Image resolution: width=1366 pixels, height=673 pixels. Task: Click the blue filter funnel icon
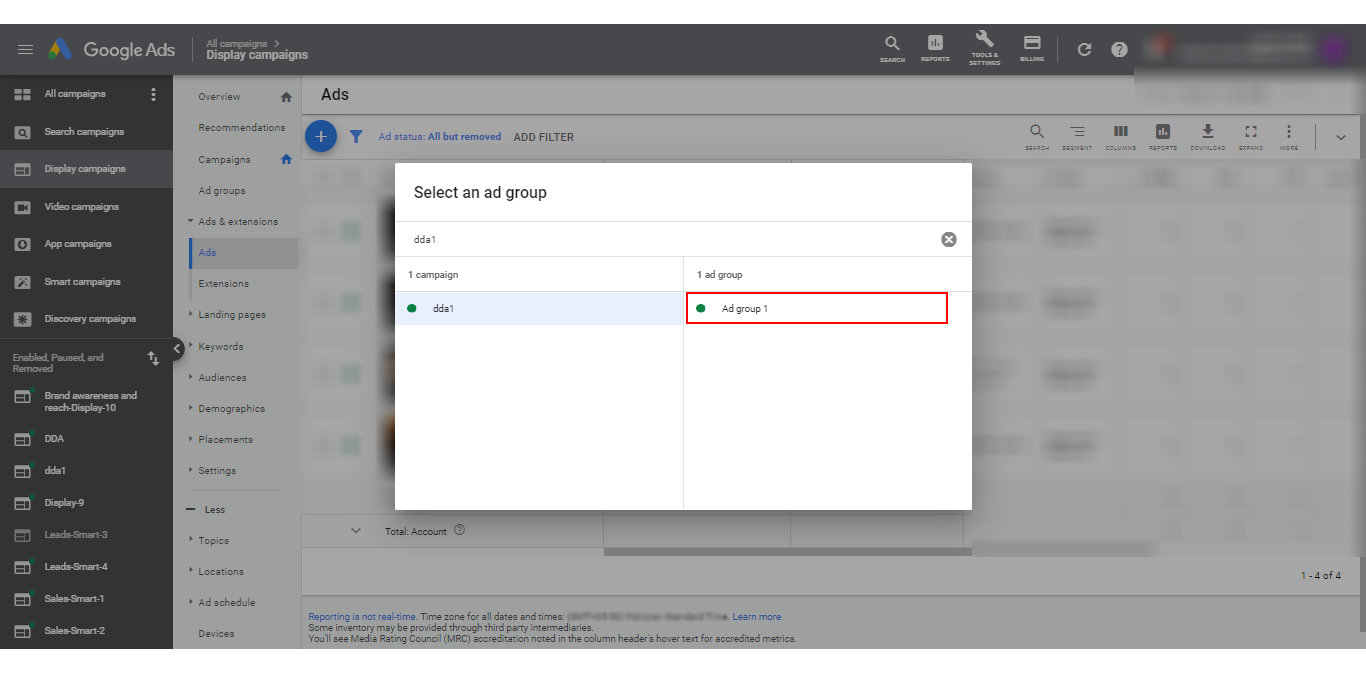click(x=355, y=137)
